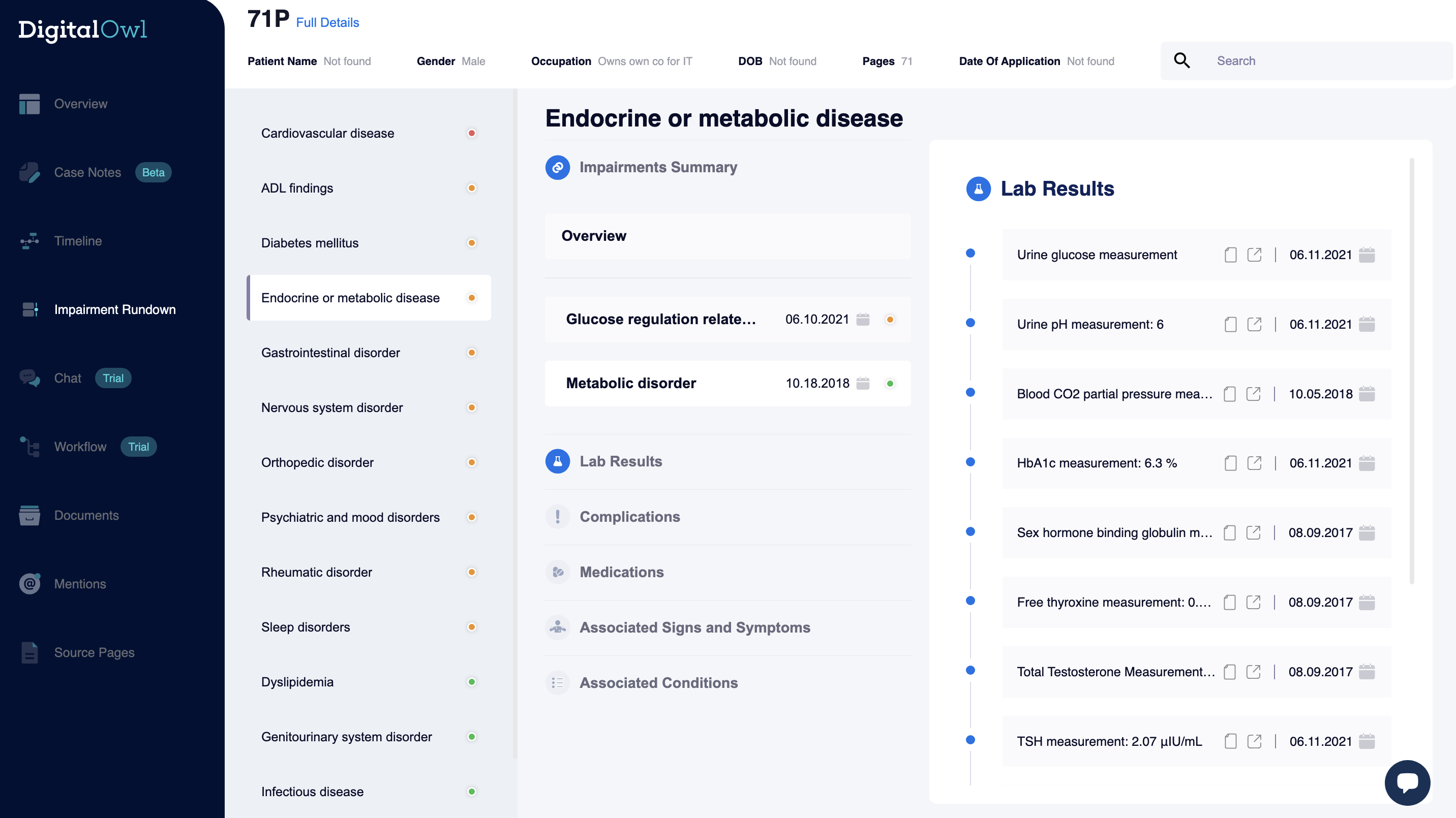Select the Timeline view icon
Screen dimensions: 1456x818
point(30,240)
